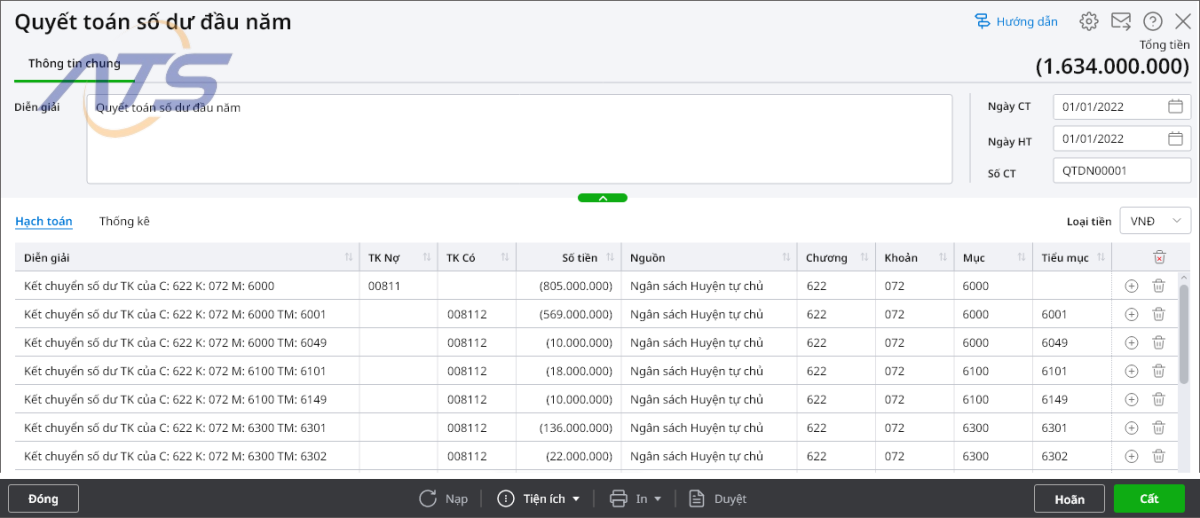
Task: Open calendar picker for Ngày HT
Action: [x=1175, y=139]
